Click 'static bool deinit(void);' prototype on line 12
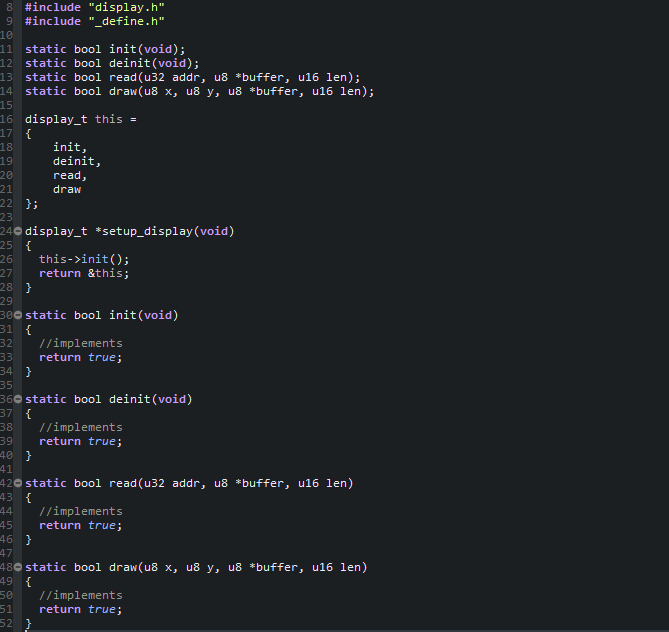The width and height of the screenshot is (669, 632). click(112, 64)
